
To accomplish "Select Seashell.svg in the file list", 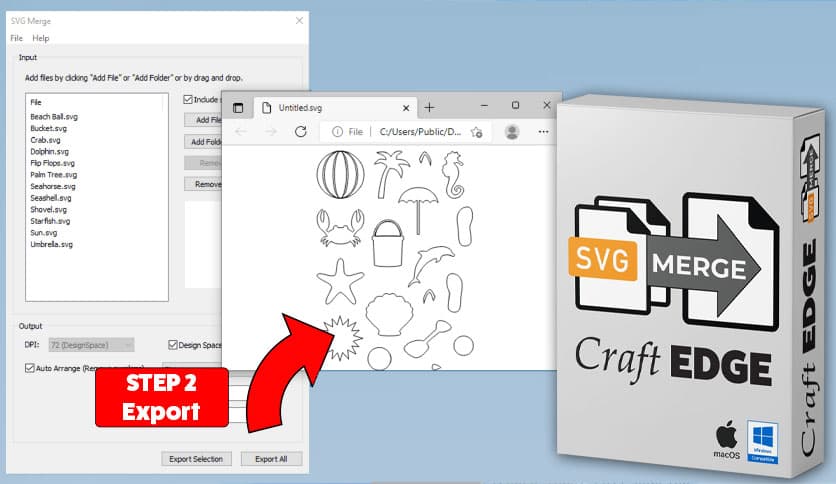I will point(51,198).
